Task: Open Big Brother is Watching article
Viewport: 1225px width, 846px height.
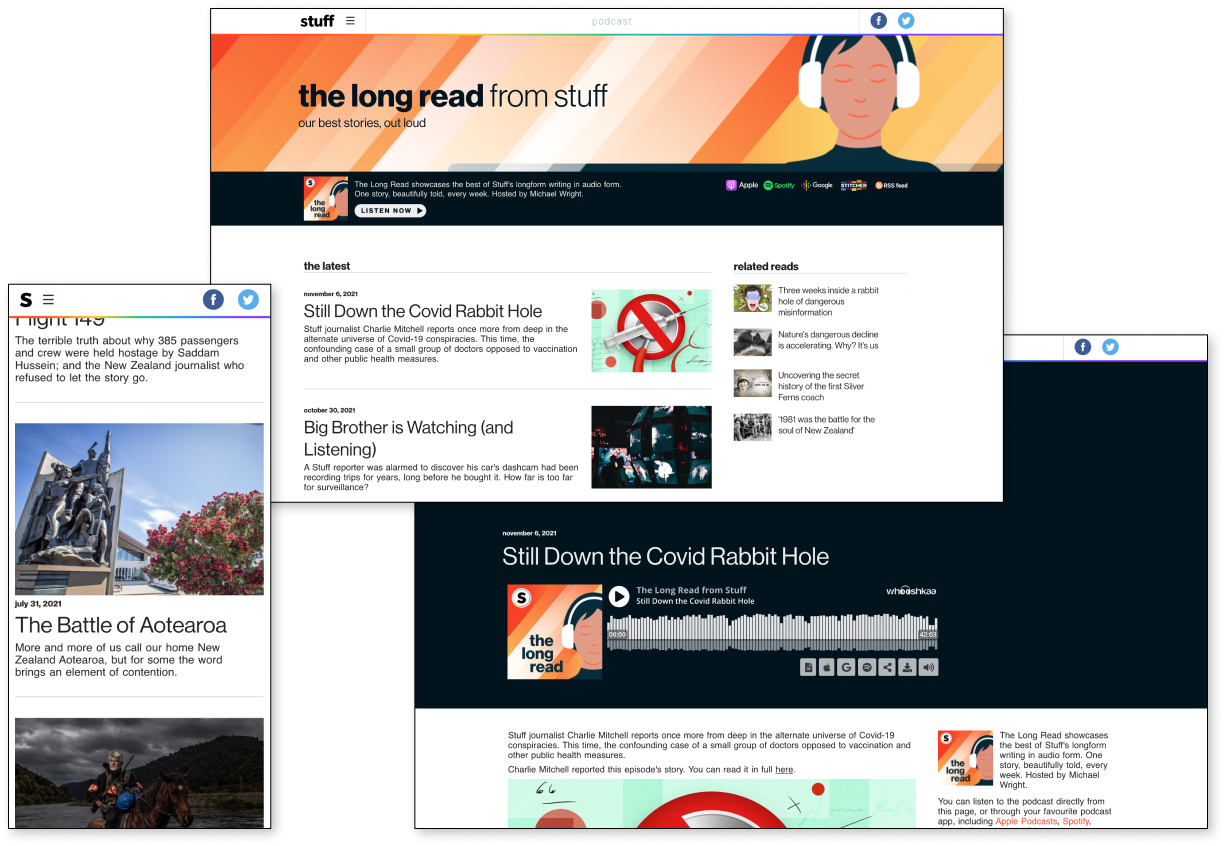Action: [x=409, y=438]
